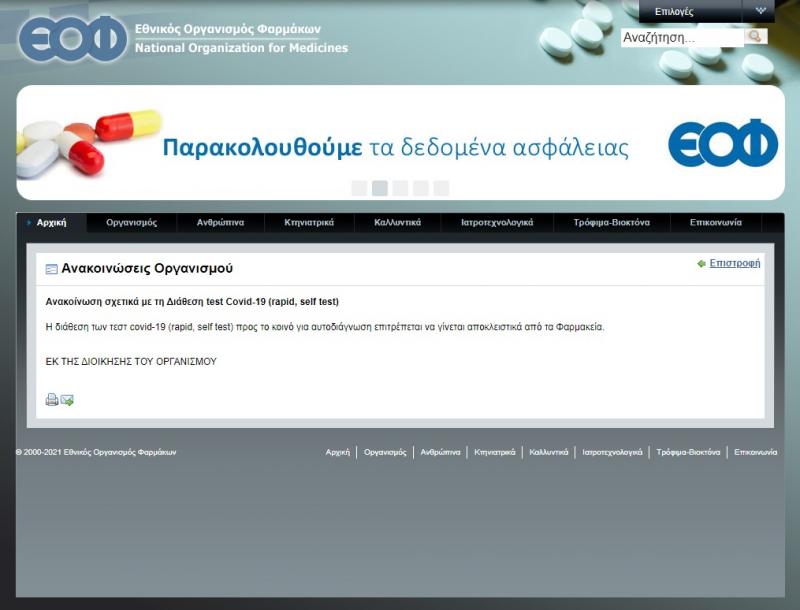Click the bold Covid-19 test announcement title
The image size is (800, 610).
pyautogui.click(x=192, y=302)
